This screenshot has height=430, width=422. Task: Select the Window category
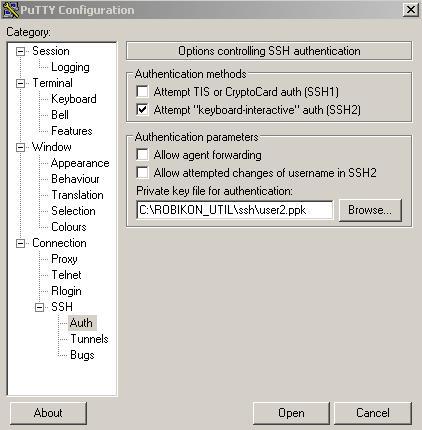click(52, 147)
